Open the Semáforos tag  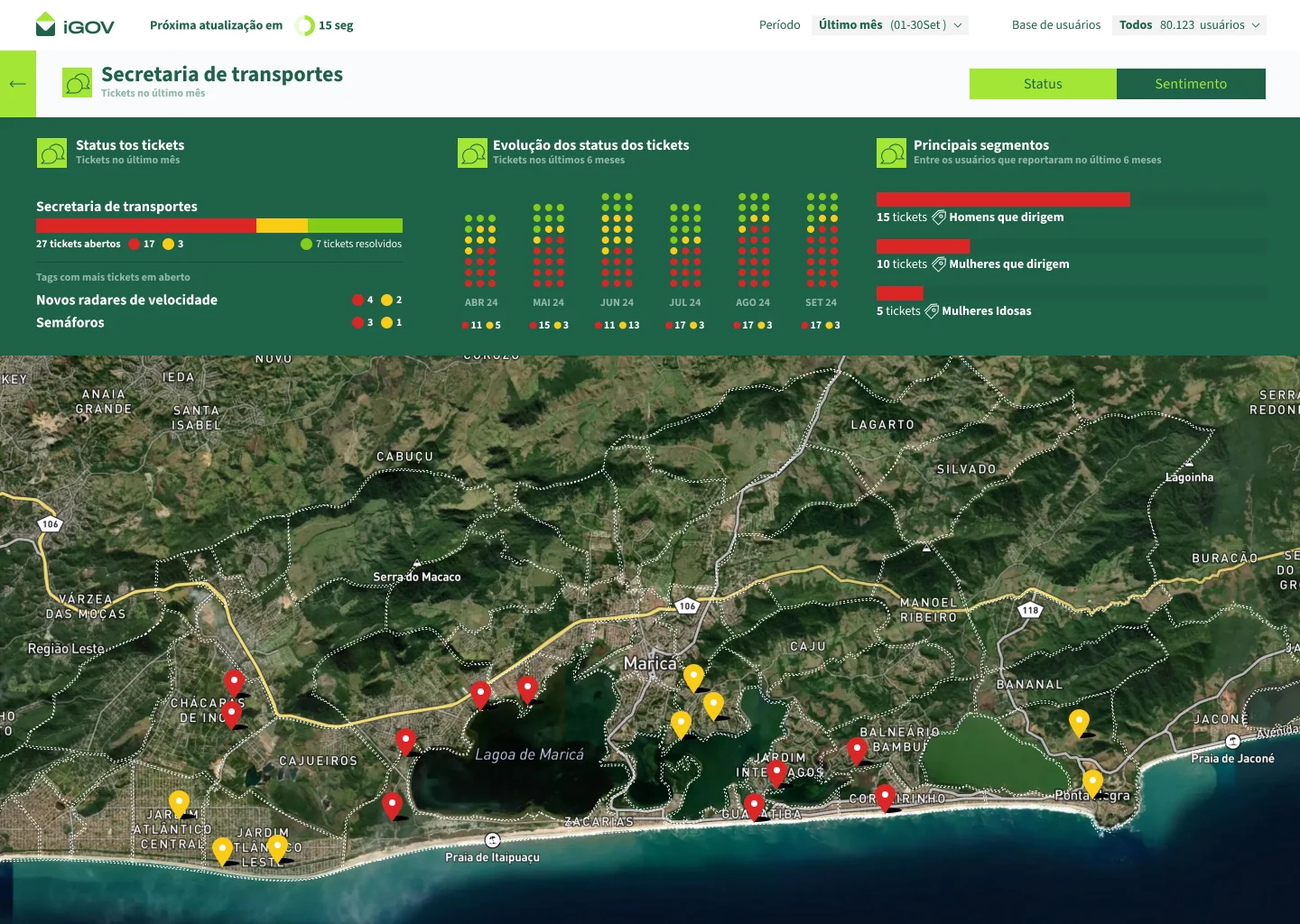pos(70,322)
